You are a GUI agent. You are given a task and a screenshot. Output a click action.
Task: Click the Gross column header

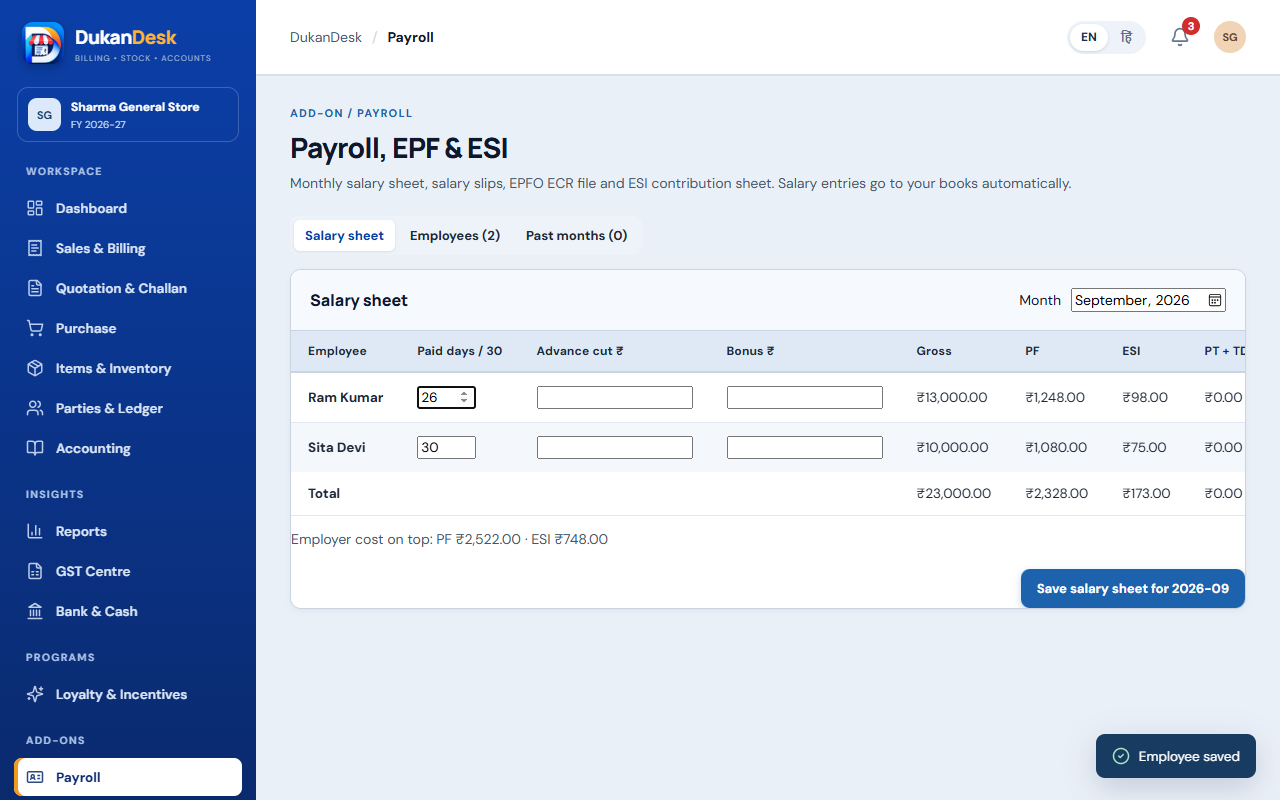pyautogui.click(x=934, y=351)
